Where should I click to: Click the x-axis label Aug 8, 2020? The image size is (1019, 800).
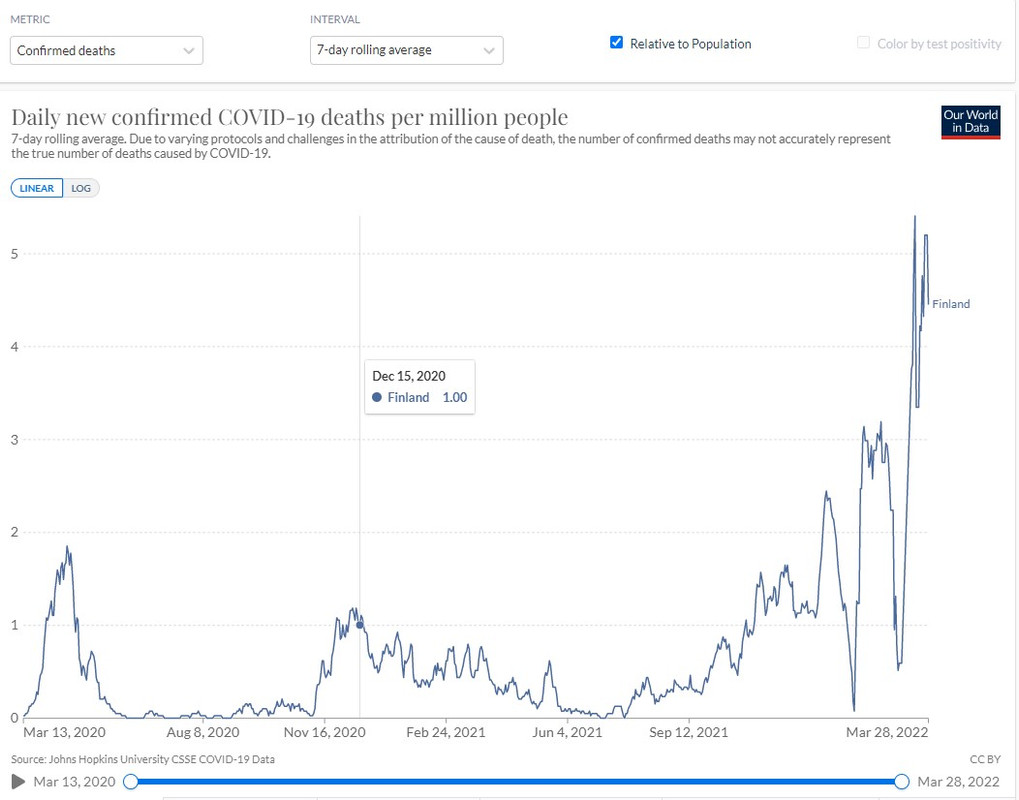point(203,732)
